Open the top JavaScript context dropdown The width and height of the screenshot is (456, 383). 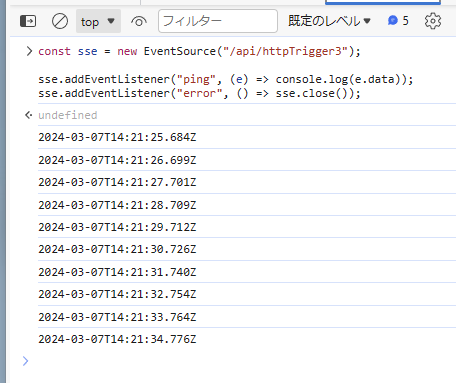click(x=98, y=21)
